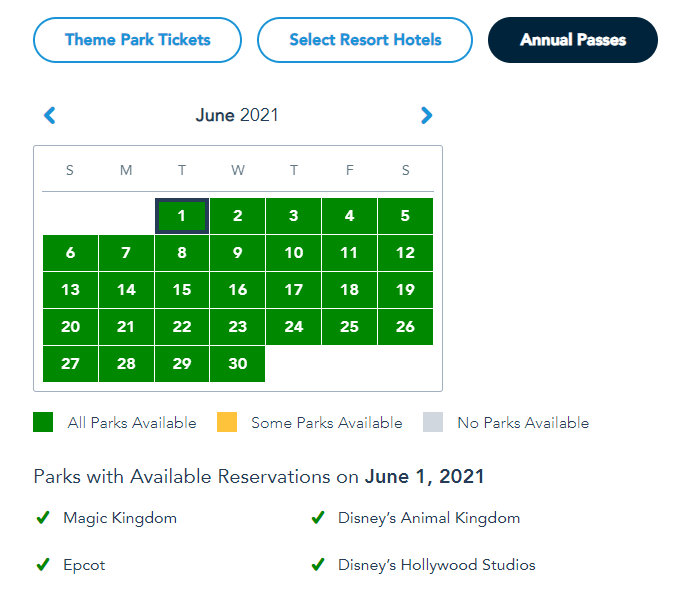691x598 pixels.
Task: Click the yellow Some Parks Available swatch
Action: pos(227,422)
